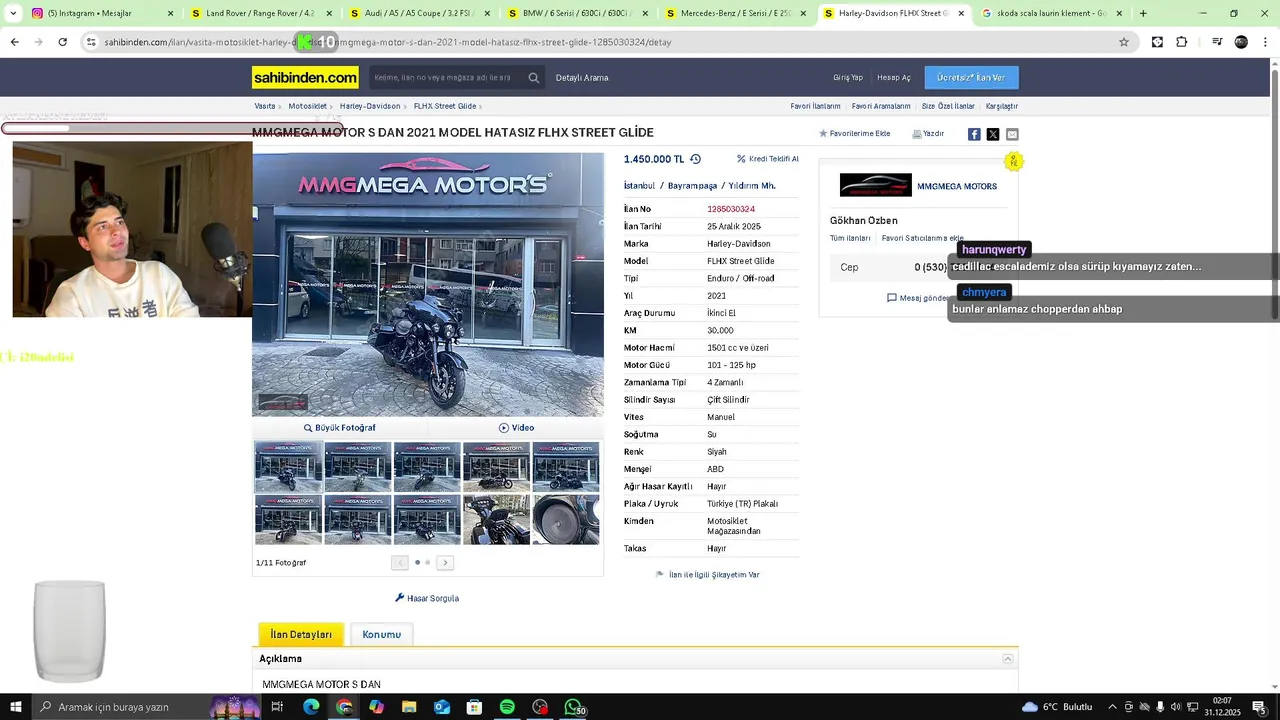Viewport: 1280px width, 720px height.
Task: Open Outlook from taskbar
Action: click(442, 707)
